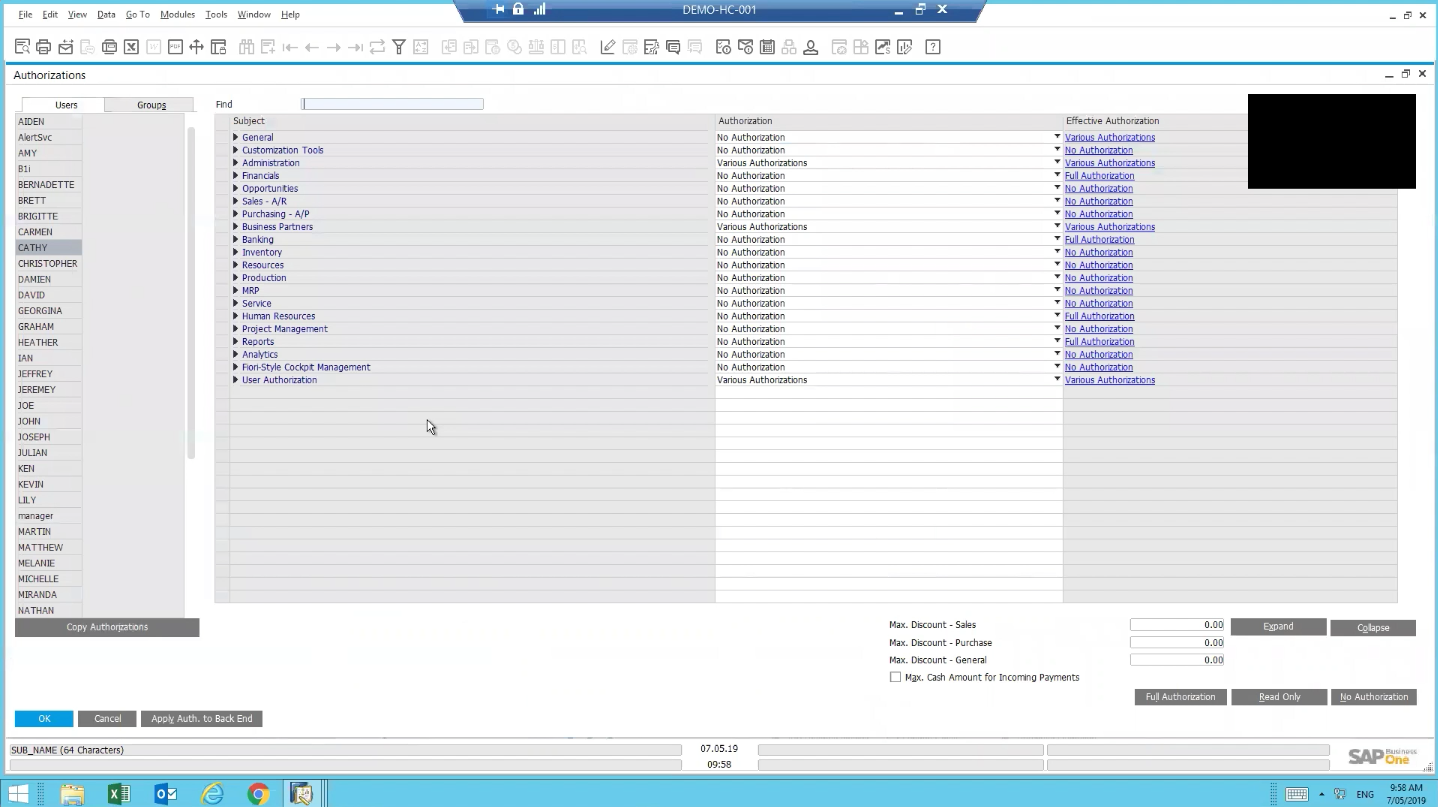Open the Modules menu
The width and height of the screenshot is (1438, 807).
point(177,15)
